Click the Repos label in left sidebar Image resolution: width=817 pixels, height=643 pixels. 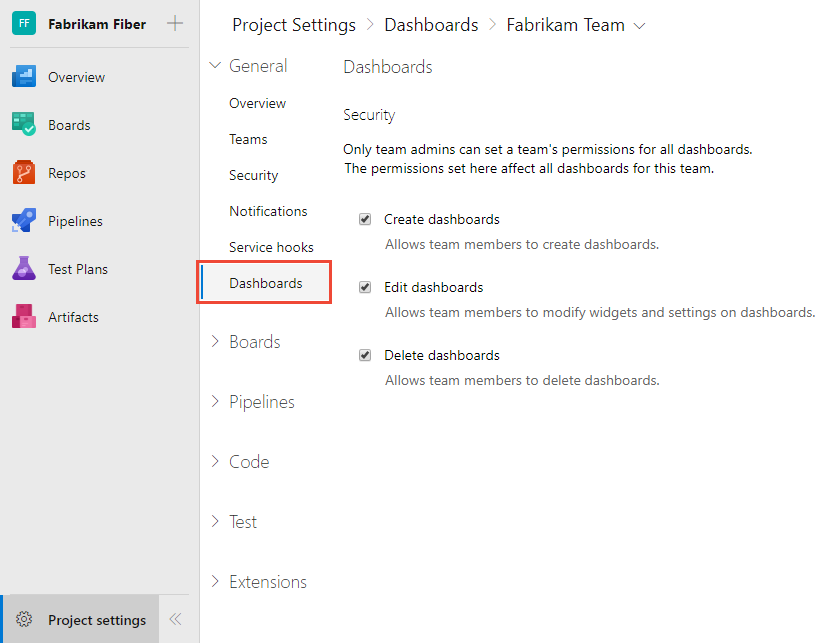67,174
